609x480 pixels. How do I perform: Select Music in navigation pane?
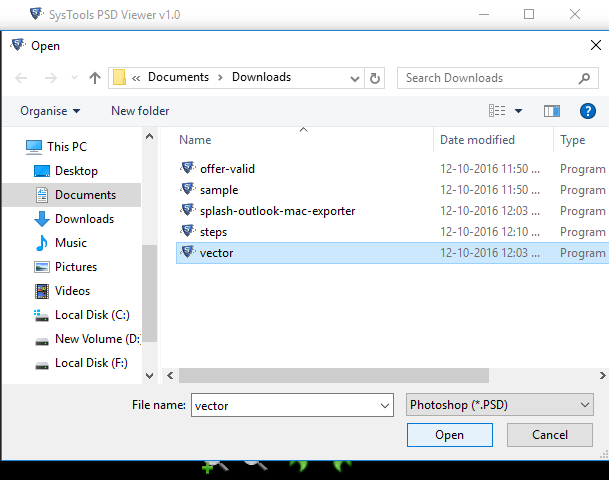(61, 243)
